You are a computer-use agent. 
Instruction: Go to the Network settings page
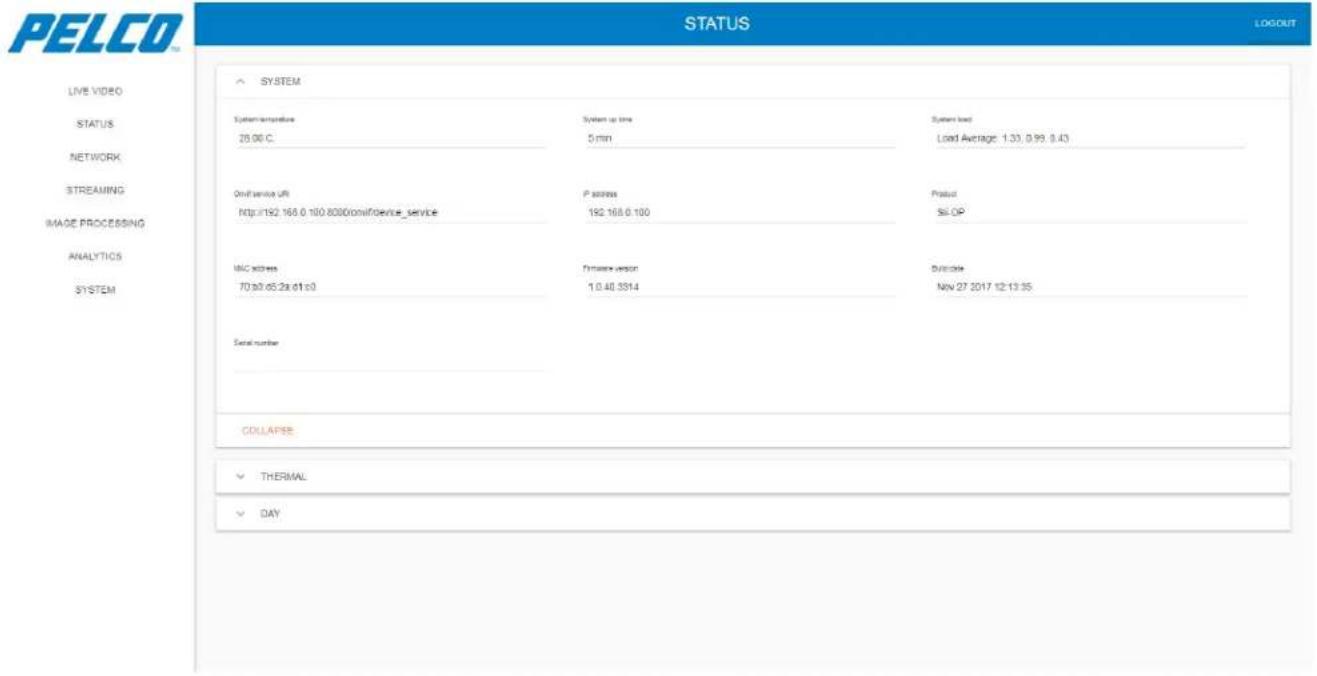pyautogui.click(x=95, y=157)
